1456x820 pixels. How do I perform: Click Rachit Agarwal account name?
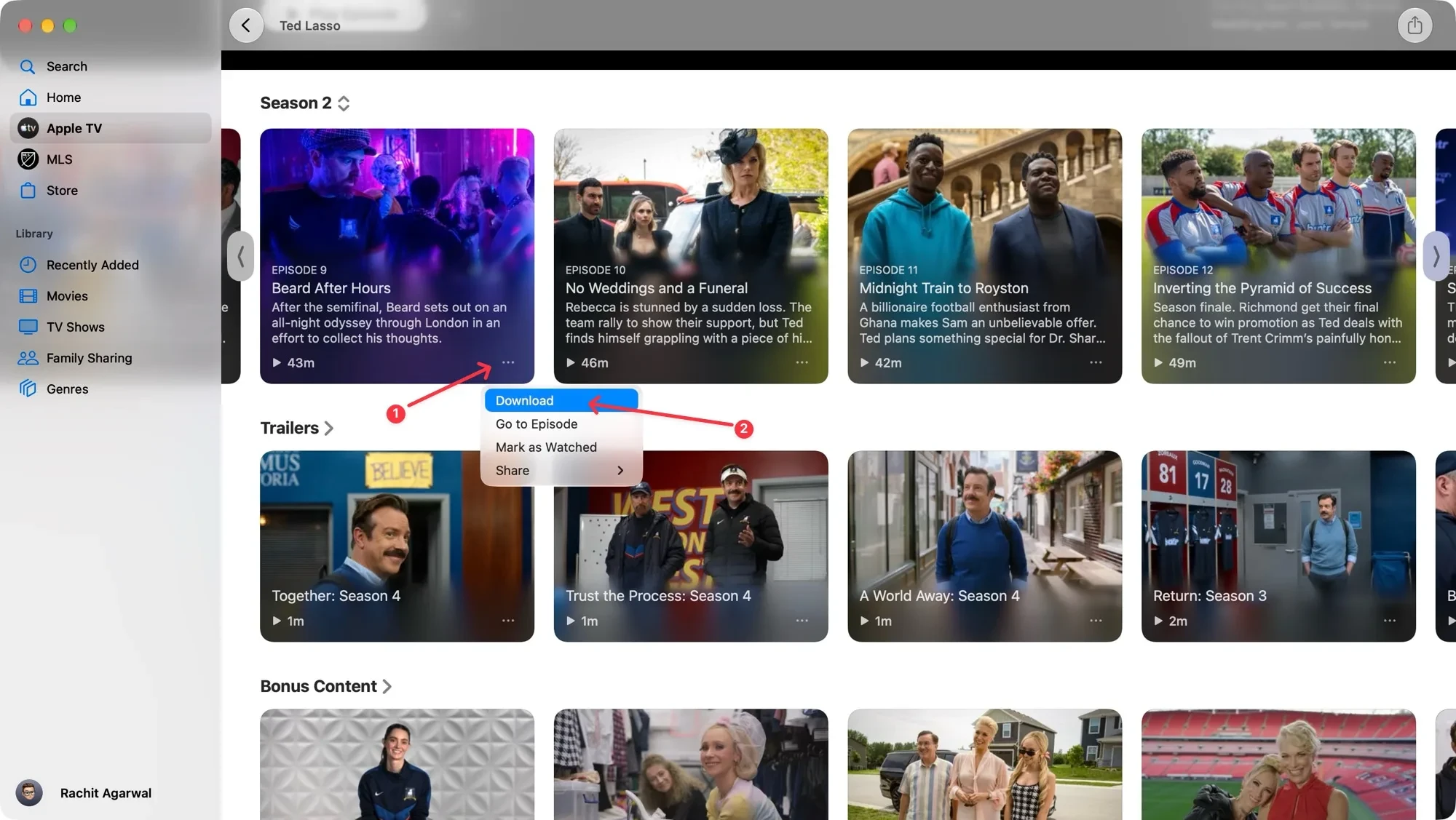coord(106,793)
